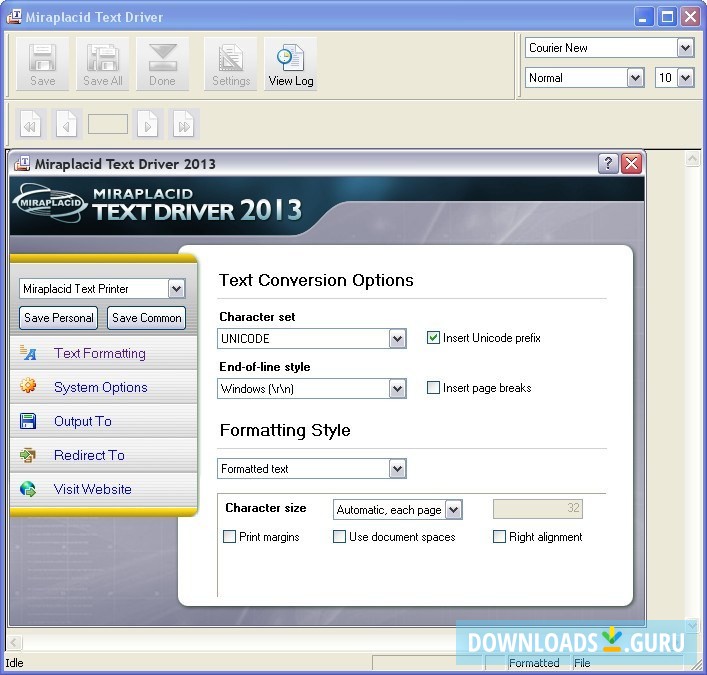Click the character size value field
This screenshot has height=675, width=707.
point(538,509)
